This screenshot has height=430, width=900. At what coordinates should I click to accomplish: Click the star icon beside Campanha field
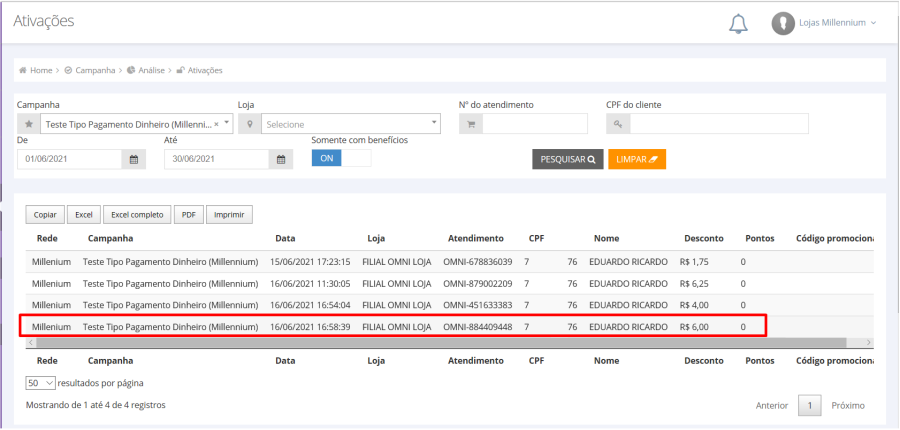pos(28,124)
